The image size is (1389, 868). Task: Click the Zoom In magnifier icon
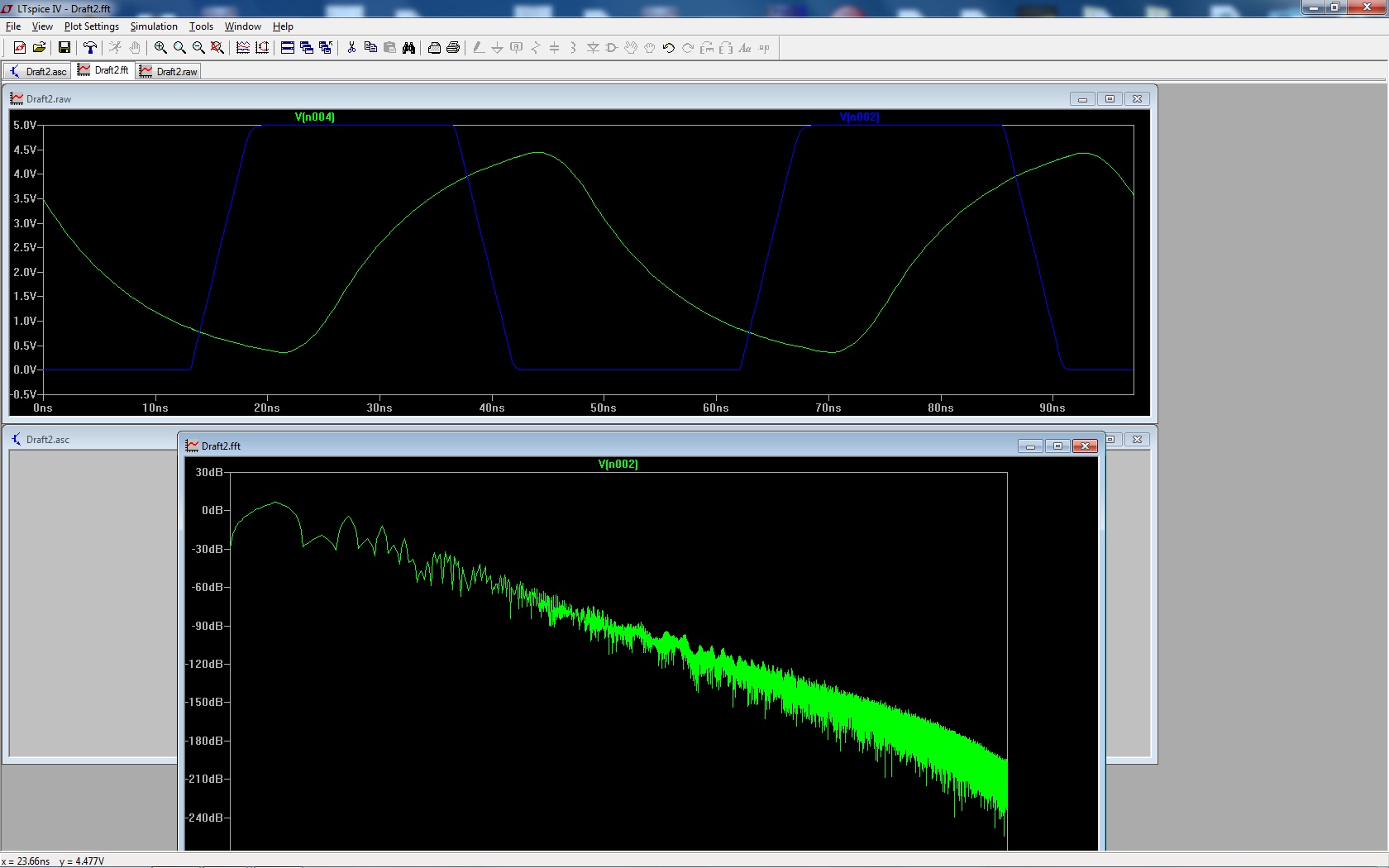pyautogui.click(x=160, y=48)
